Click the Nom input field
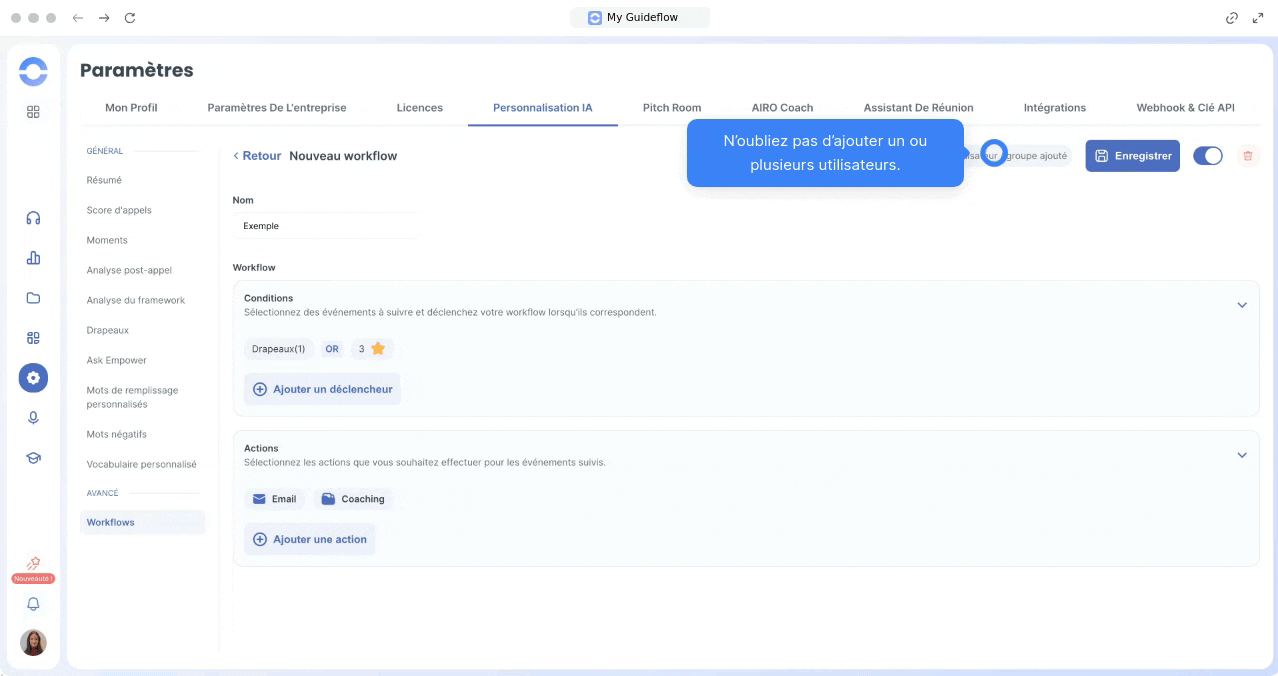This screenshot has height=676, width=1278. pos(325,226)
